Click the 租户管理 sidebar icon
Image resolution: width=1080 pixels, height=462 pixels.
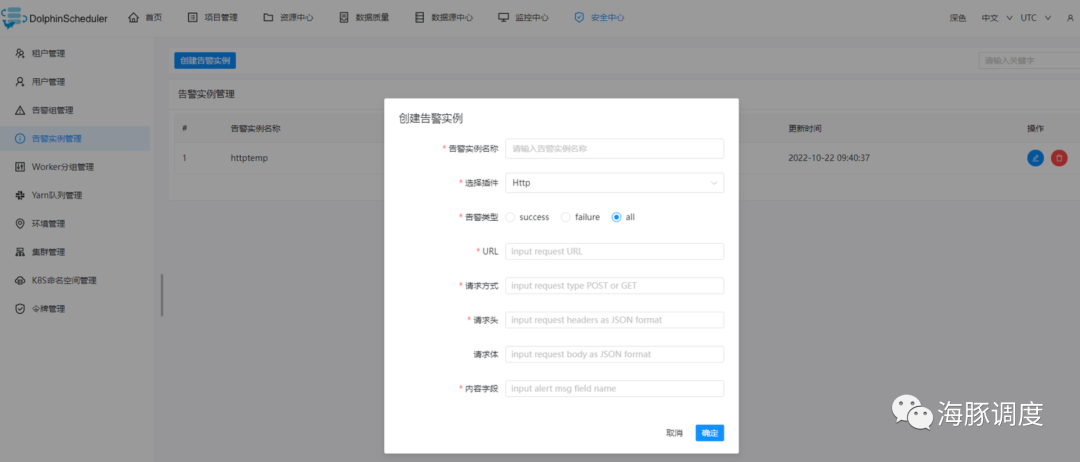point(20,54)
